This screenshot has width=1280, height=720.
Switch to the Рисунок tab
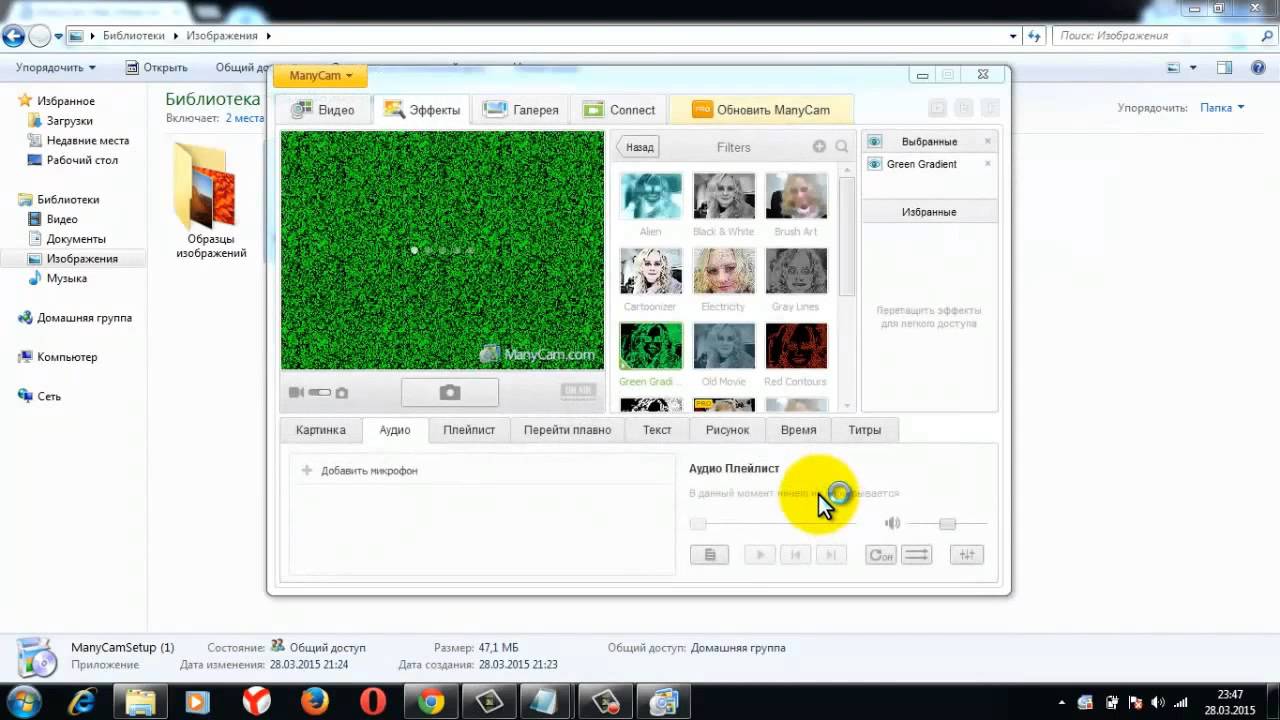(x=727, y=430)
